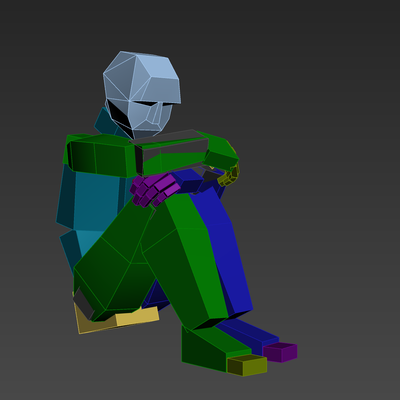Click the purple toe box
400x400 pixels.
(x=280, y=352)
